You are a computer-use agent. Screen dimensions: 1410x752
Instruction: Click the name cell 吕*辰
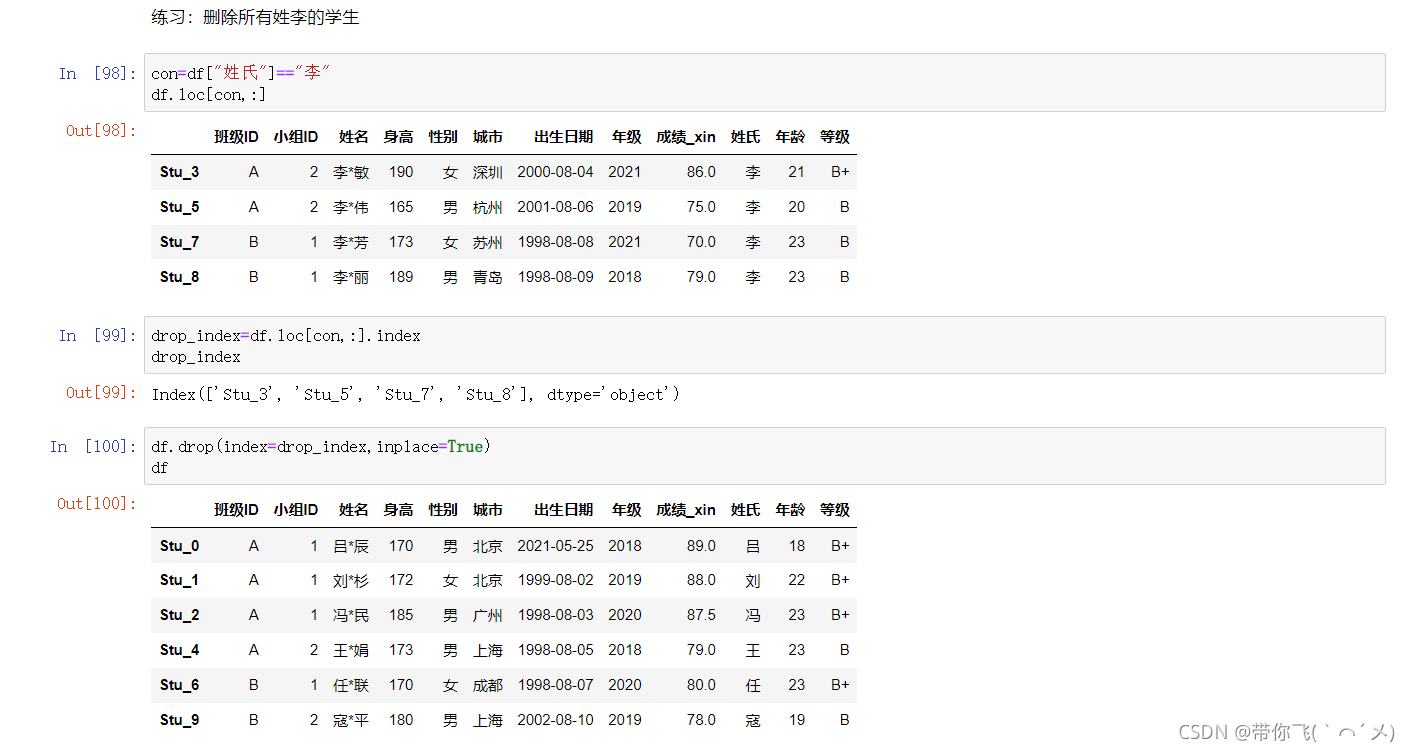click(x=351, y=546)
